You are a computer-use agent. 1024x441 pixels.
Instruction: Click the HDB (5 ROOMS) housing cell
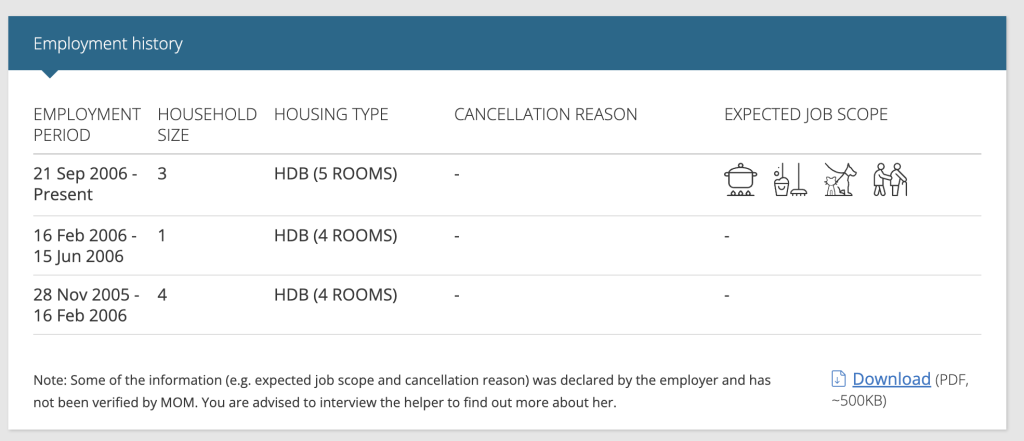coord(336,174)
